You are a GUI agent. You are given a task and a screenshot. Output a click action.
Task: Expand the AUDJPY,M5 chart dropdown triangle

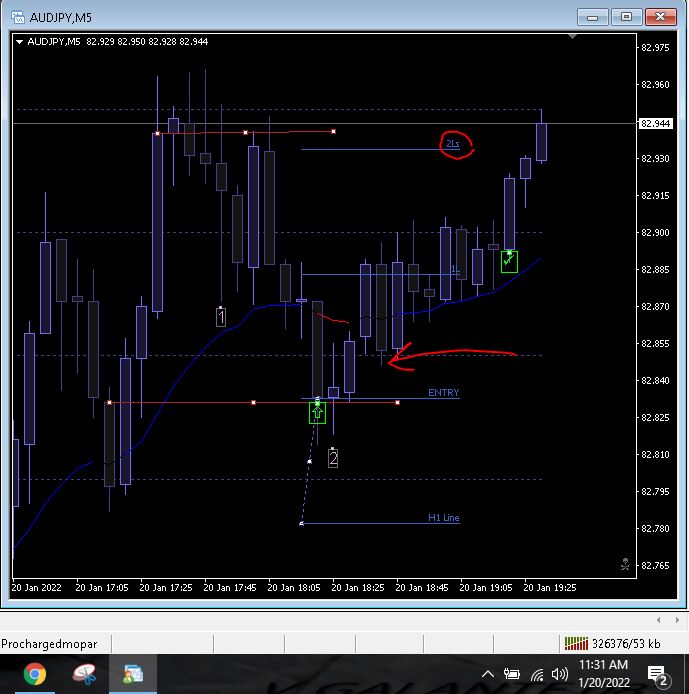tap(19, 42)
